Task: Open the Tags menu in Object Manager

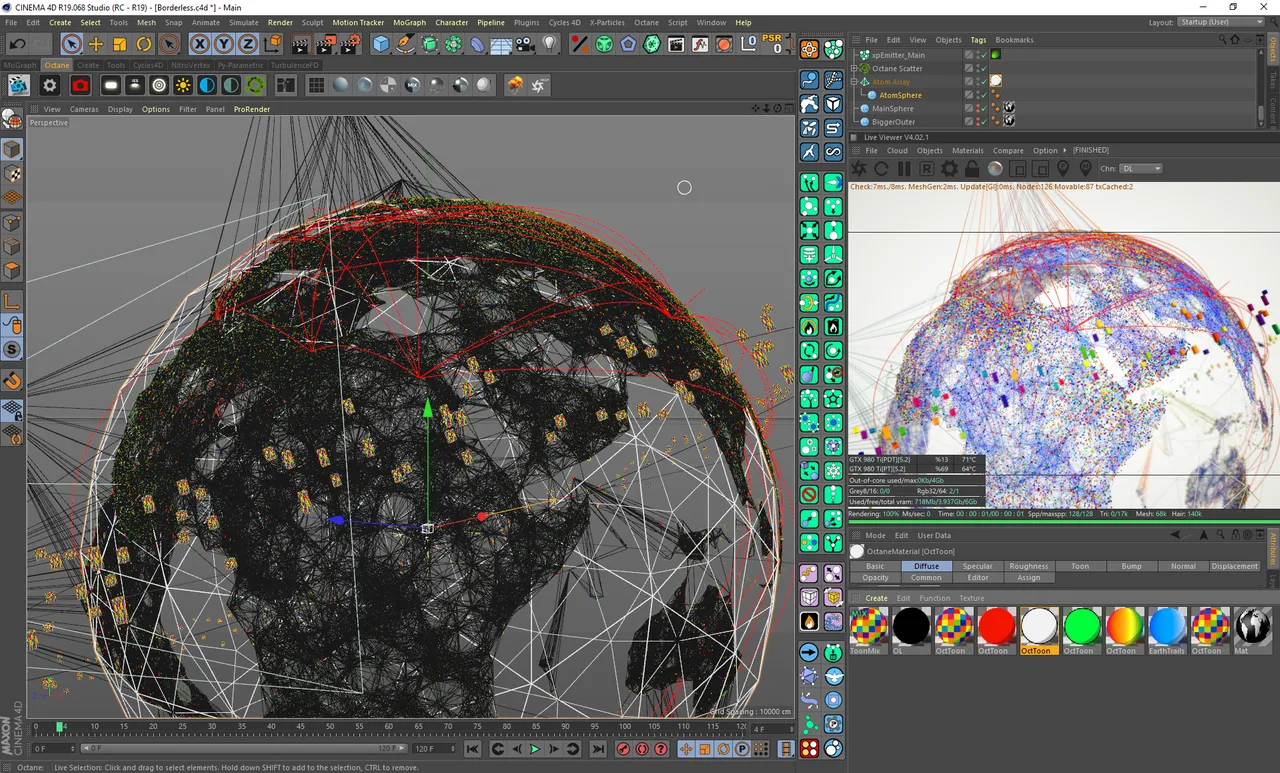Action: [x=978, y=40]
